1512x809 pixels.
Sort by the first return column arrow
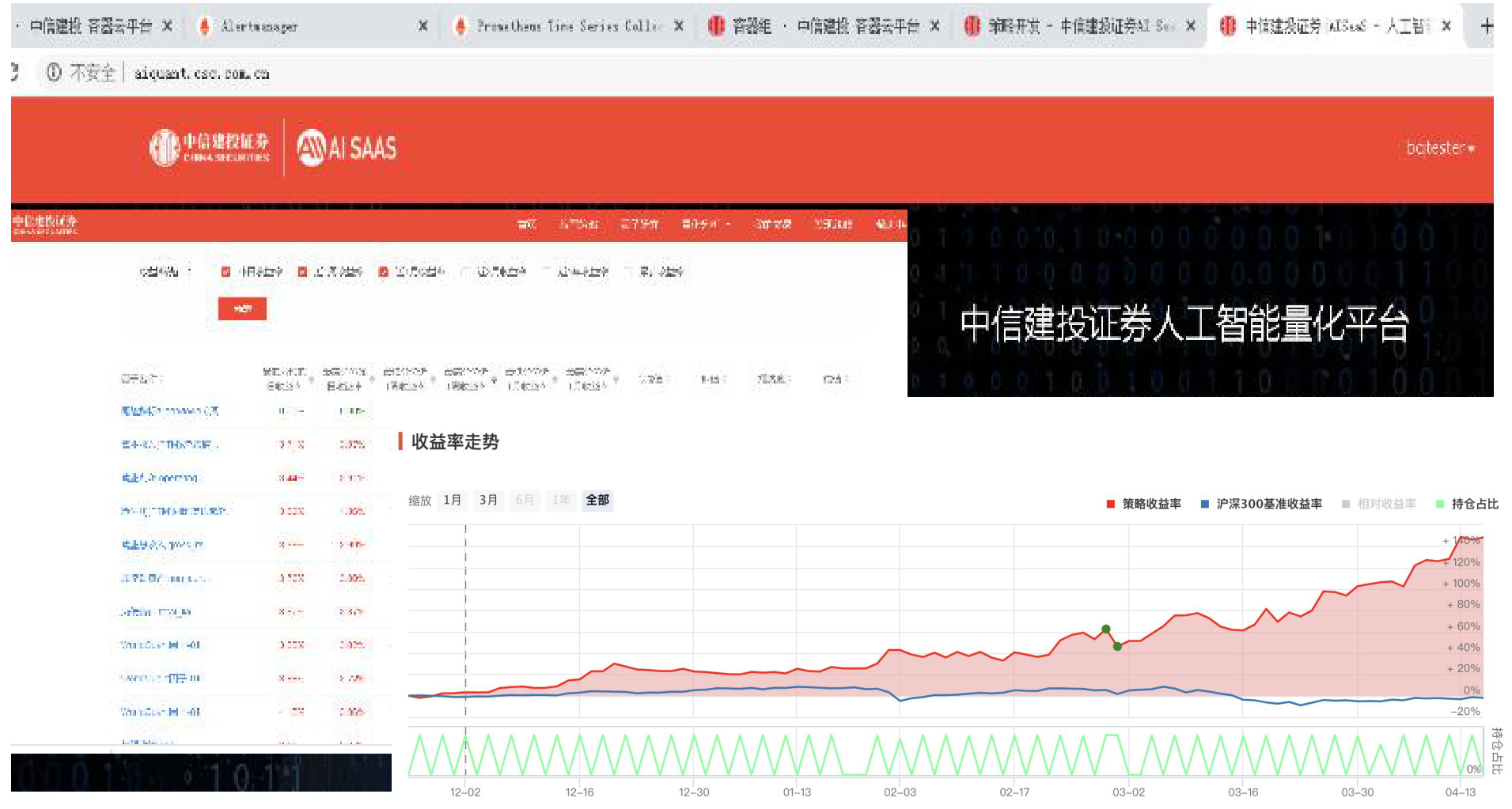(311, 380)
